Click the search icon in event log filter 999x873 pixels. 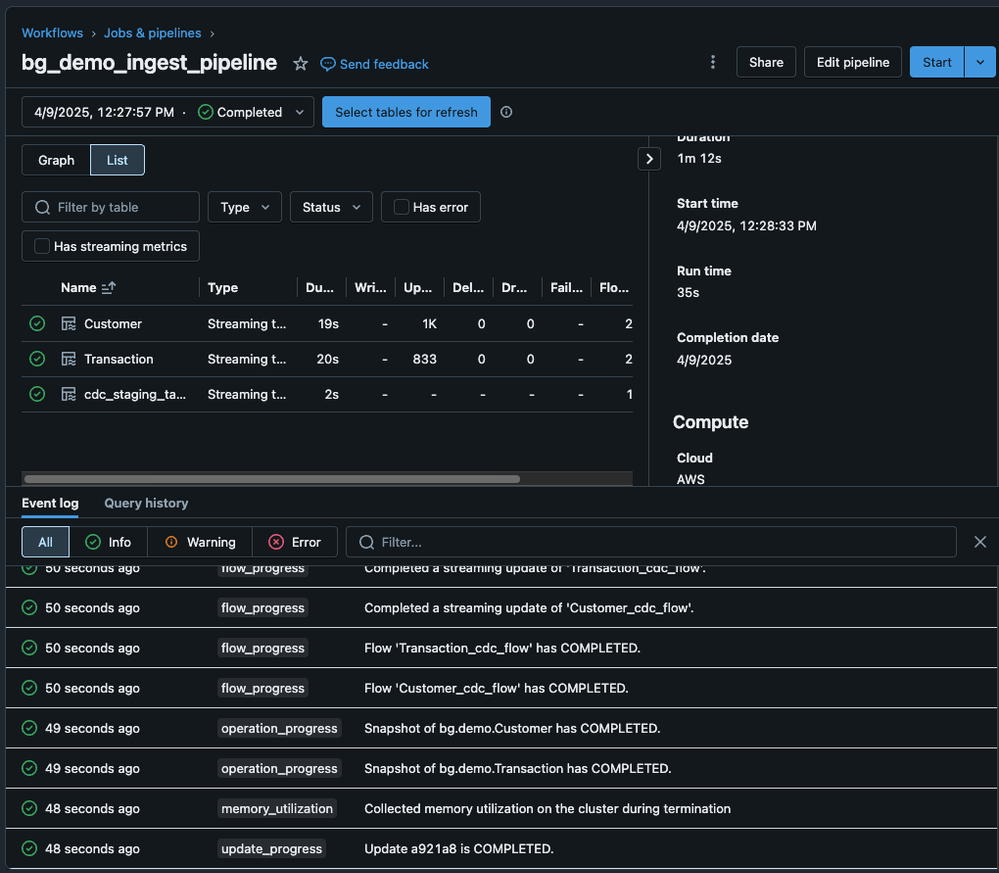pos(366,542)
